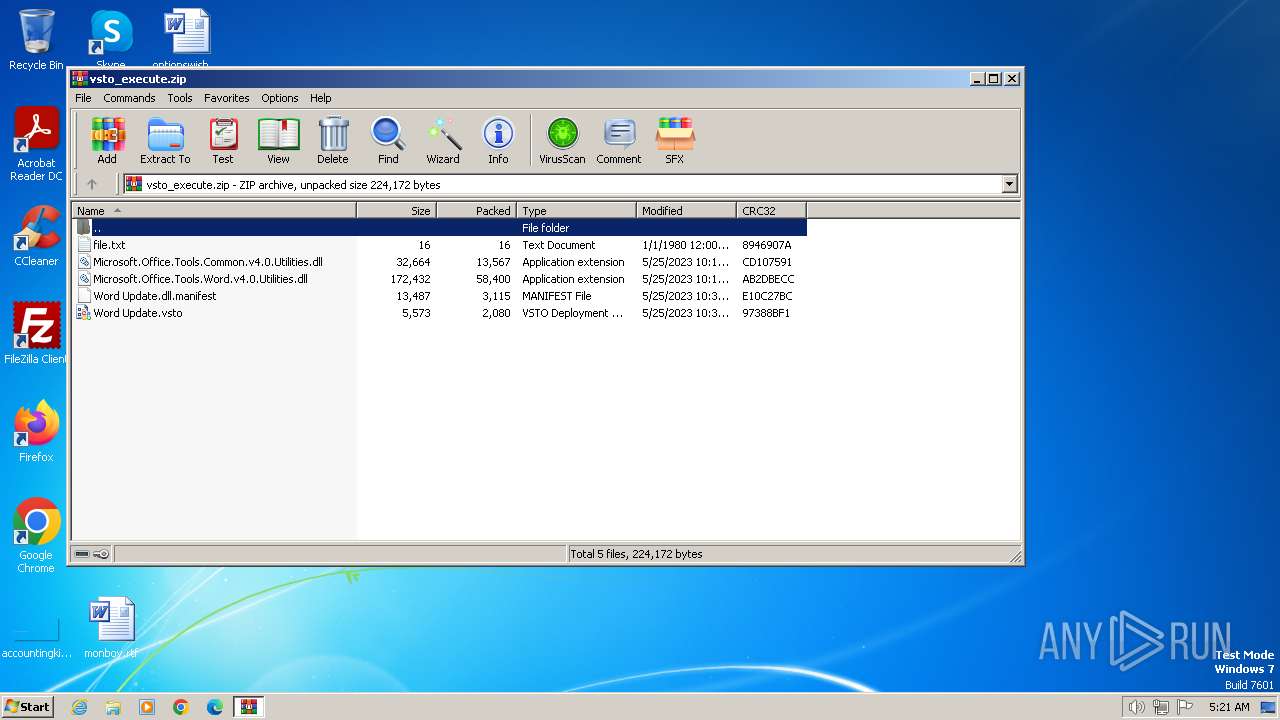
Task: Click the volume speaker tray icon
Action: (1136, 707)
